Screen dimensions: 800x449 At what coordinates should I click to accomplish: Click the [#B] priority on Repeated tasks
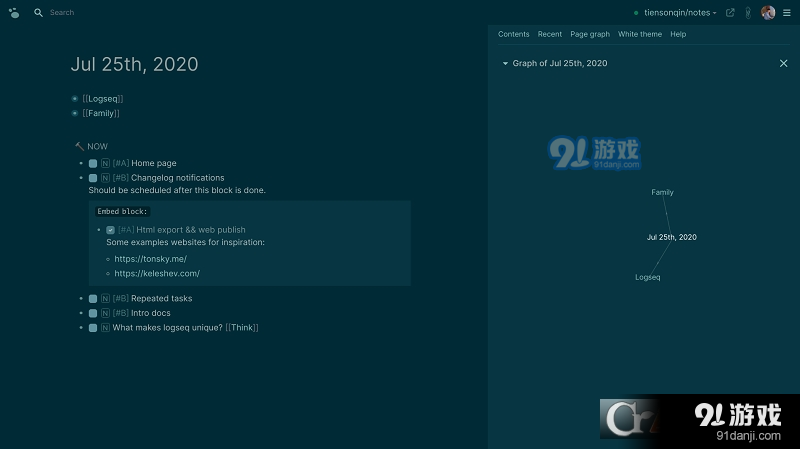(x=120, y=298)
